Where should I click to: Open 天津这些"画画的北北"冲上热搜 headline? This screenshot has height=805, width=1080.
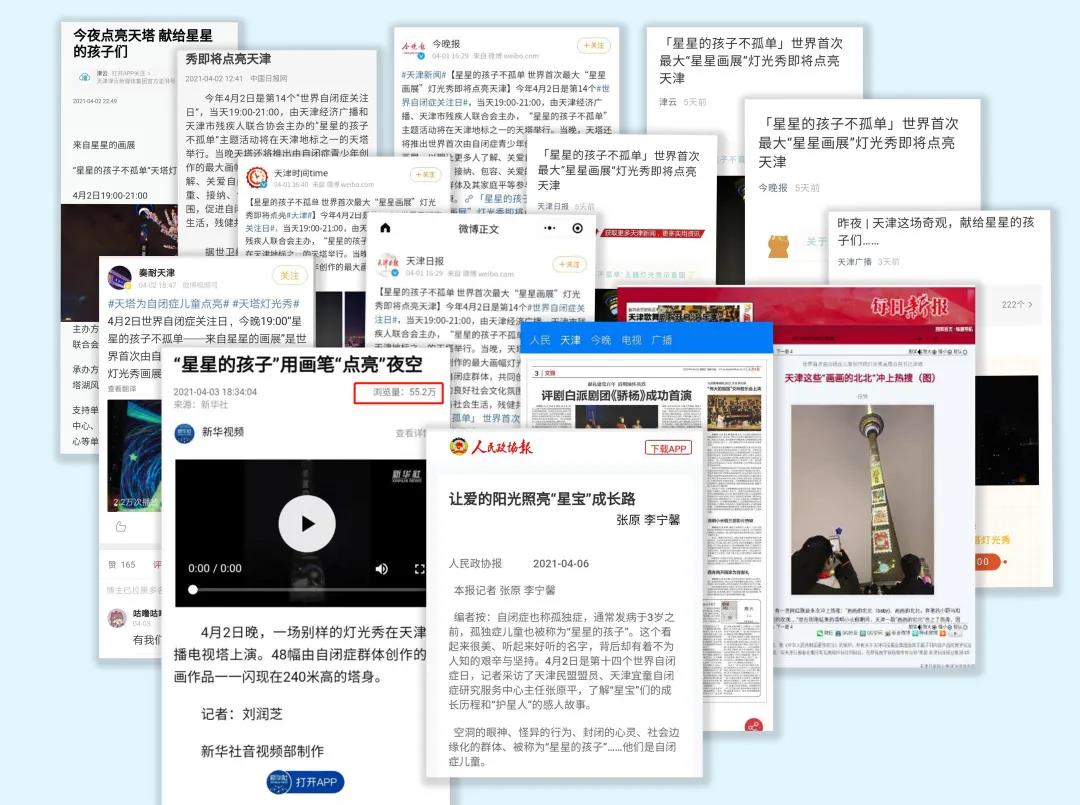pyautogui.click(x=860, y=378)
